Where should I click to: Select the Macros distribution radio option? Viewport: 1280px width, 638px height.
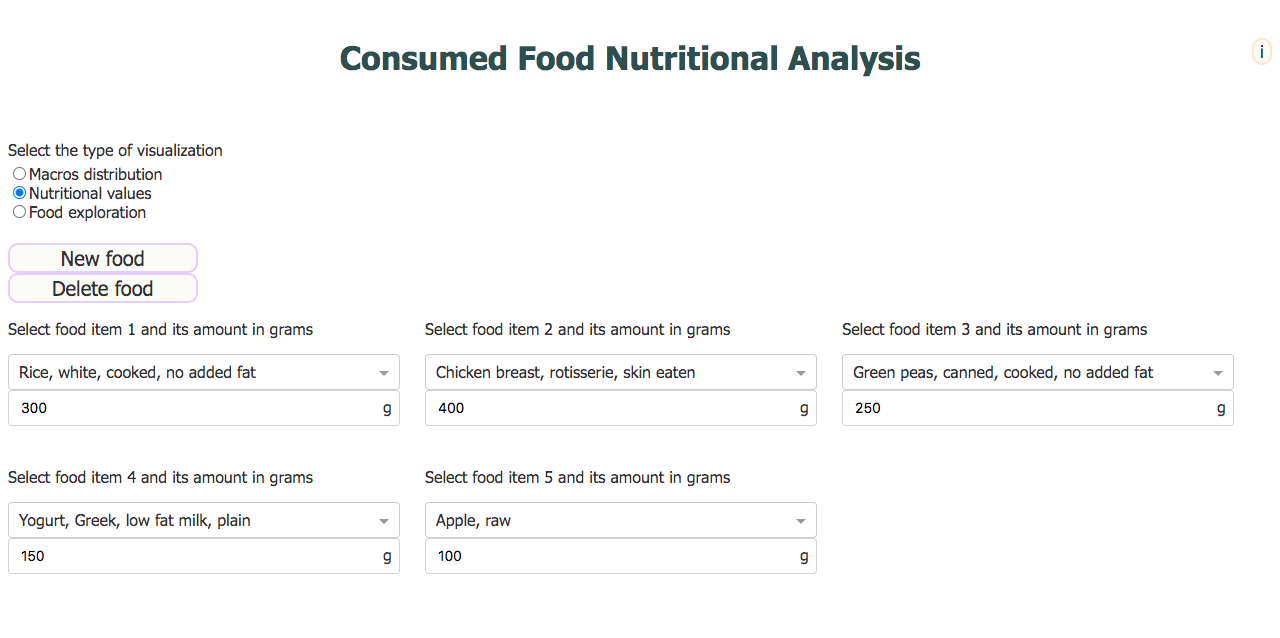(19, 174)
